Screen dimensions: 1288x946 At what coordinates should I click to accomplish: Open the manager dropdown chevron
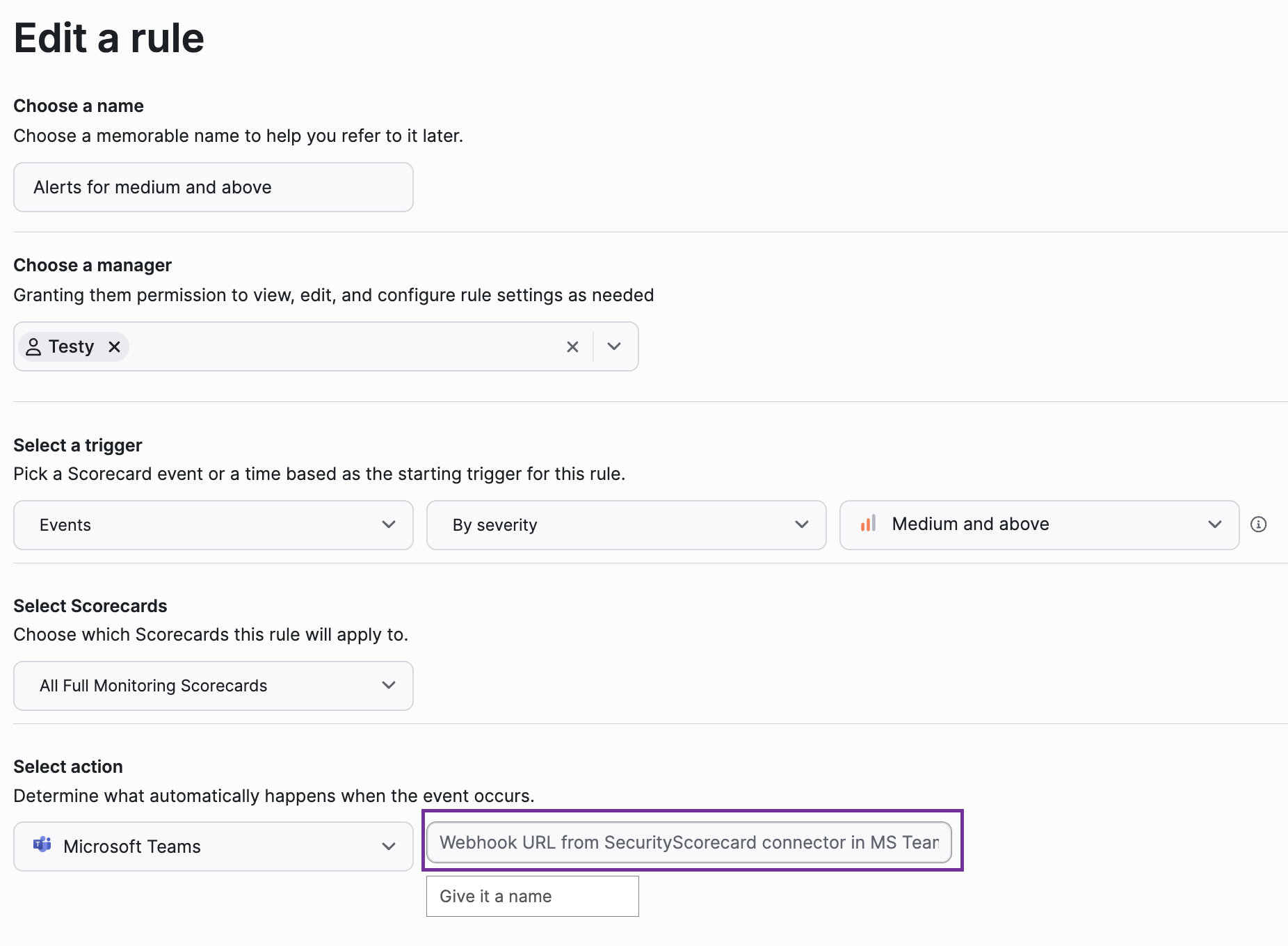pos(613,346)
